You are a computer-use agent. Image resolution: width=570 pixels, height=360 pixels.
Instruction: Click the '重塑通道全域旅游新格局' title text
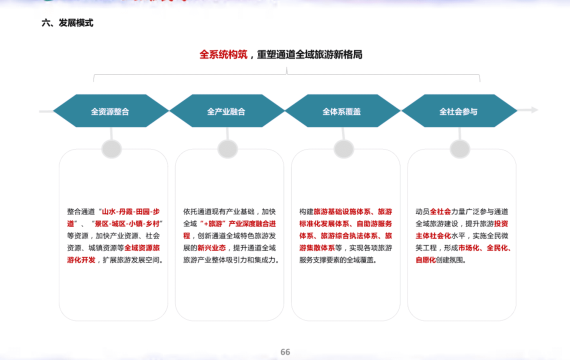coord(310,55)
